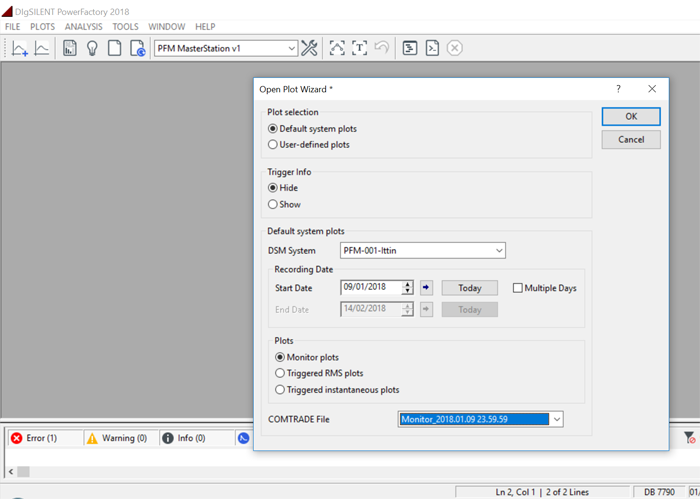Expand the DSM System dropdown
This screenshot has height=499, width=700.
(x=499, y=251)
